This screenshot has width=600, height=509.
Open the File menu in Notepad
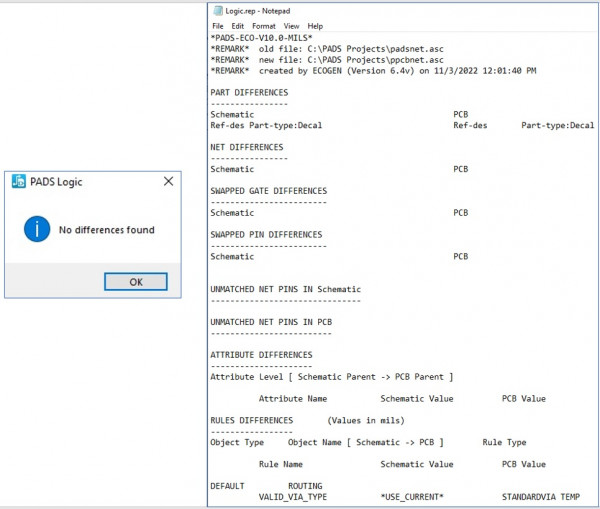[219, 26]
